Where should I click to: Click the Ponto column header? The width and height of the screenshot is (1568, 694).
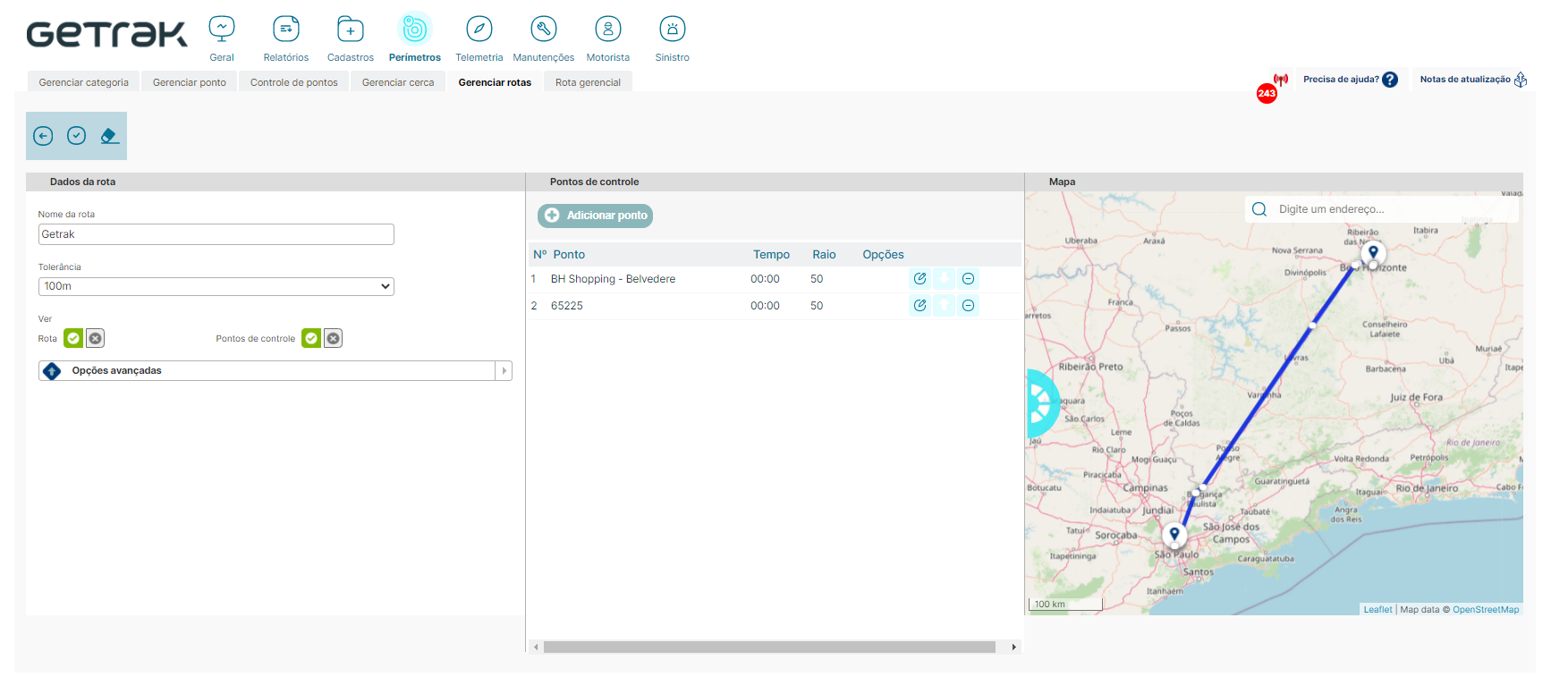[x=569, y=255]
